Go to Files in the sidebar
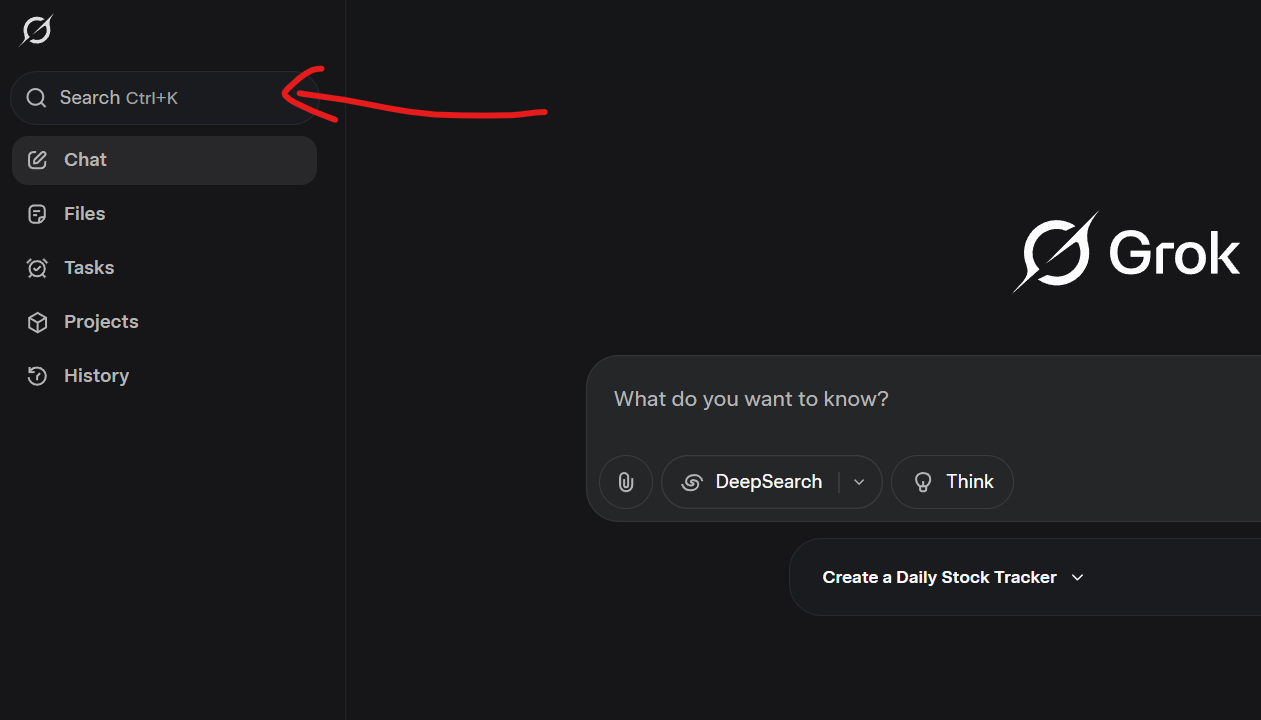Image resolution: width=1261 pixels, height=720 pixels. (164, 214)
